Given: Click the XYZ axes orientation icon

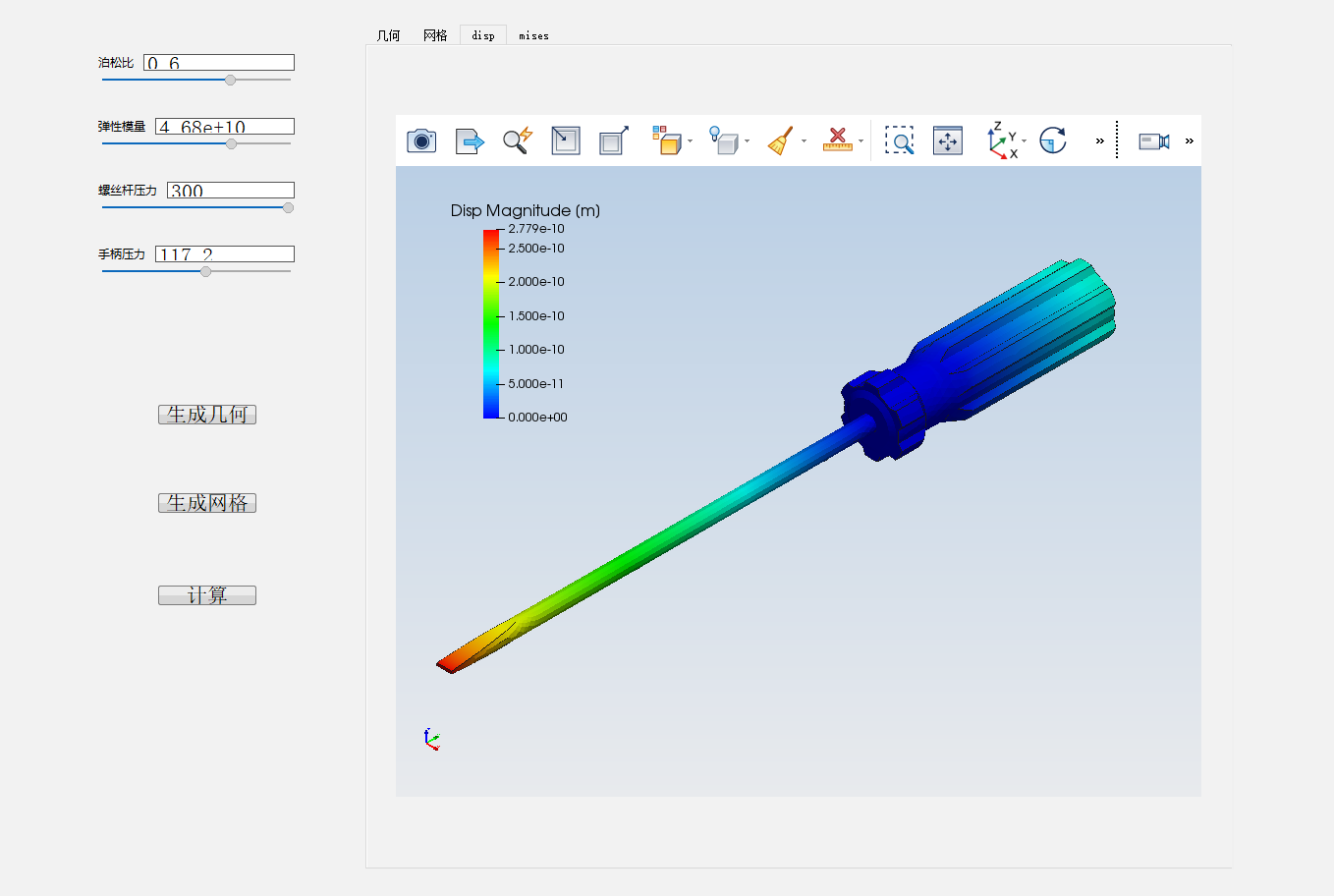Looking at the screenshot, I should tap(1003, 140).
